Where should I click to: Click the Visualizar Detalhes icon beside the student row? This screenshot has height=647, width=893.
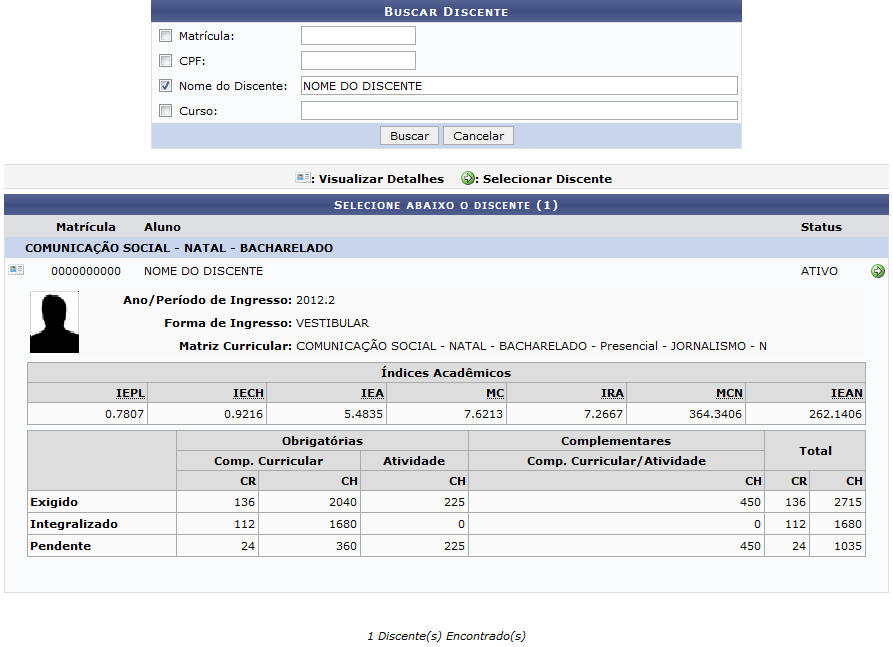[16, 271]
